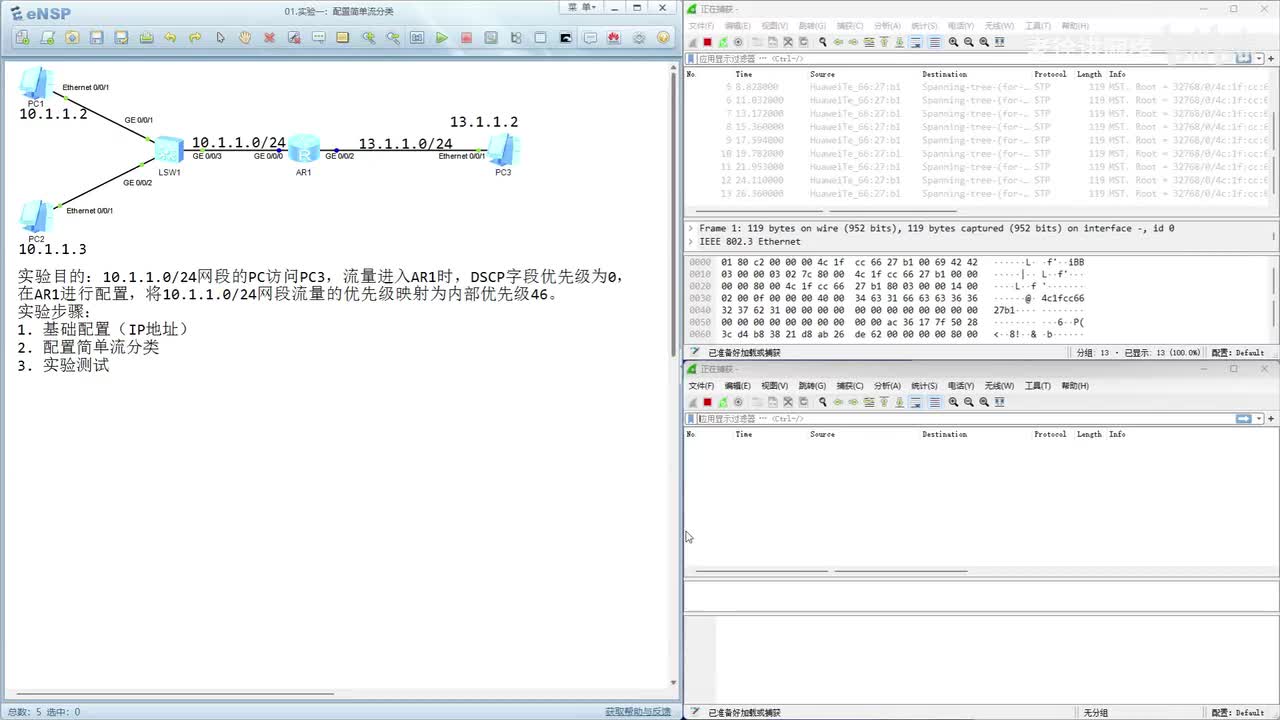Click the yellow help icon in eNSP toolbar
Screen dimensions: 1280x720
[x=663, y=38]
